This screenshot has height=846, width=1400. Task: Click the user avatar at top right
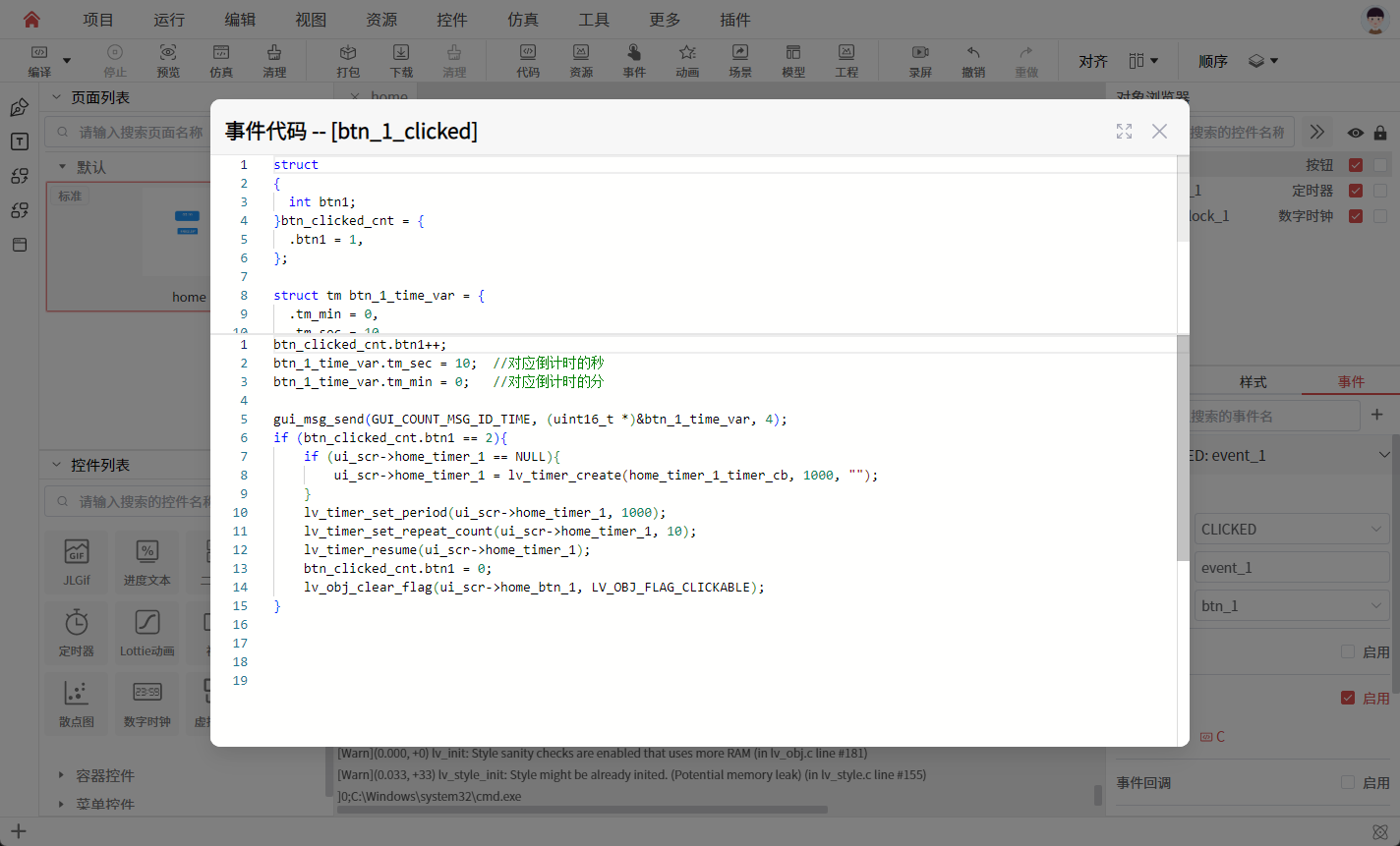click(1375, 20)
